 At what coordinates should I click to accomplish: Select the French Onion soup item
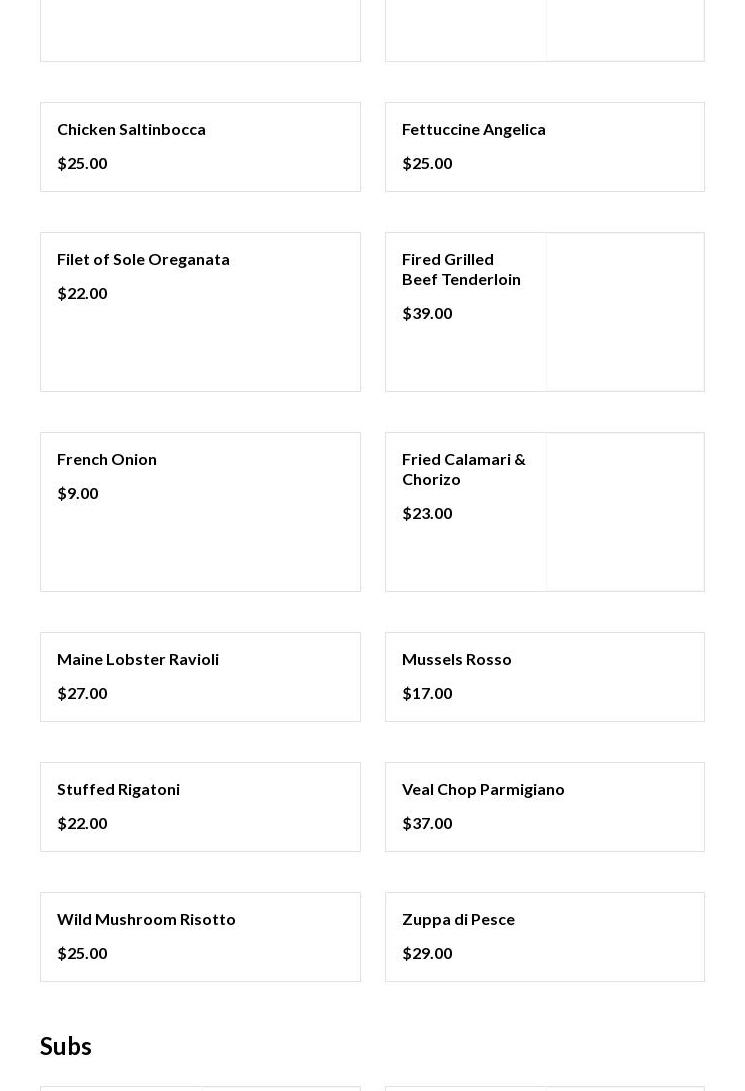point(107,459)
